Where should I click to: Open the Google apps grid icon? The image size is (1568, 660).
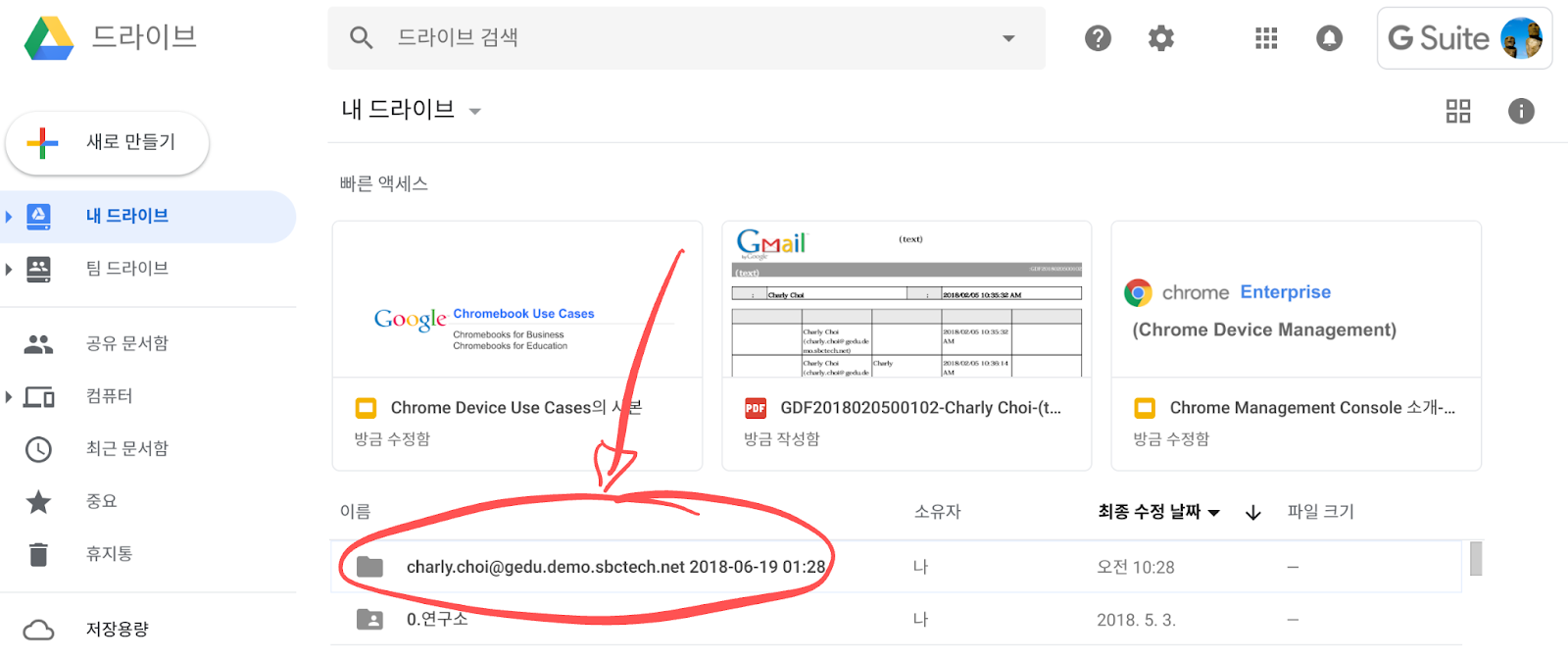pyautogui.click(x=1266, y=38)
